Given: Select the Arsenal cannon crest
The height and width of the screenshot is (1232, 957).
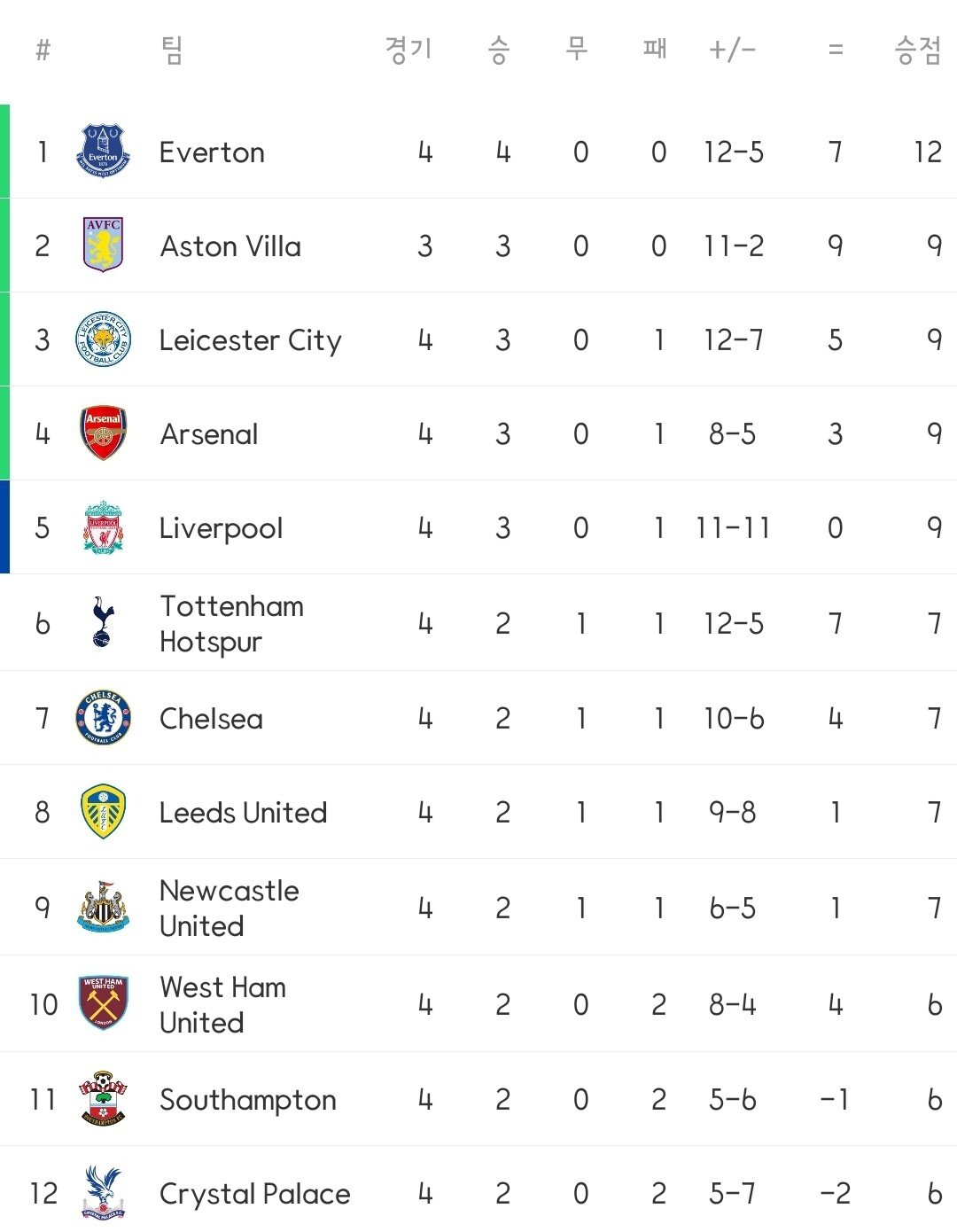Looking at the screenshot, I should 104,433.
